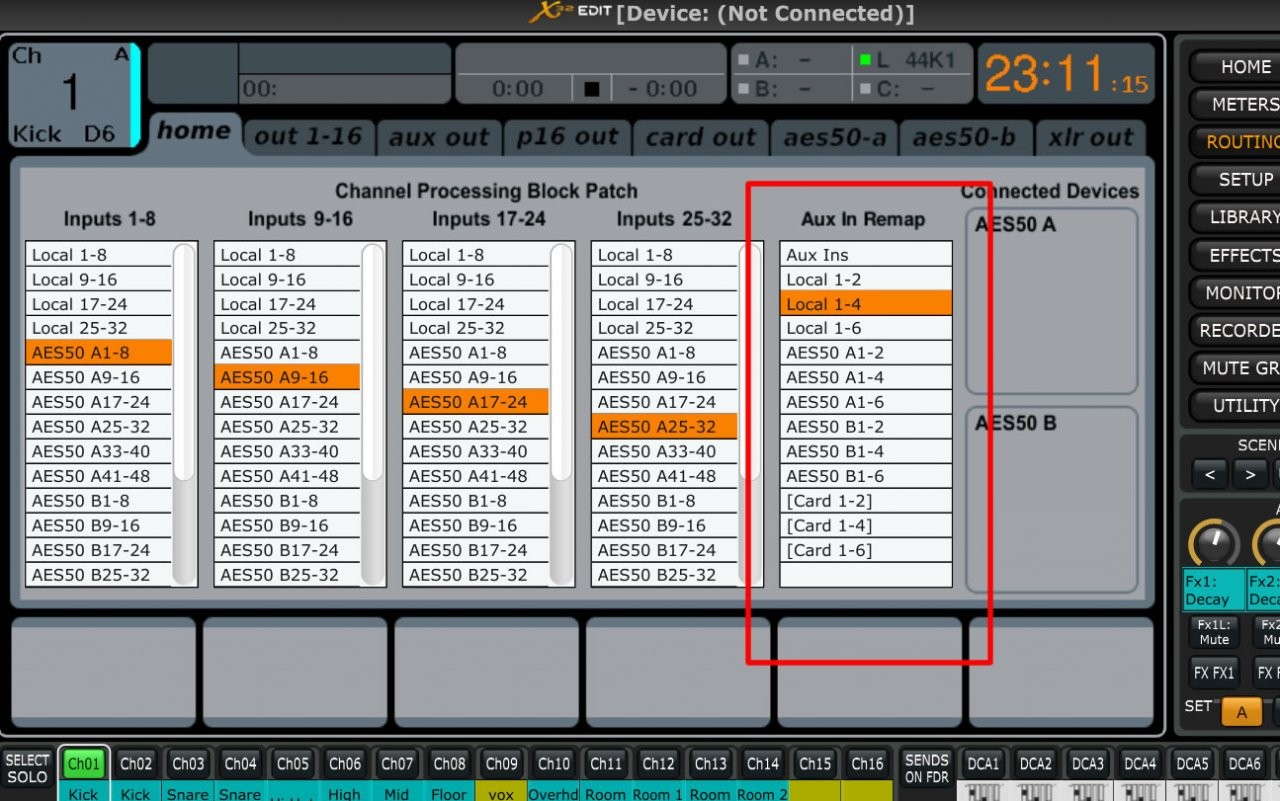Select channel Ch05 button
The image size is (1280, 801).
(293, 764)
